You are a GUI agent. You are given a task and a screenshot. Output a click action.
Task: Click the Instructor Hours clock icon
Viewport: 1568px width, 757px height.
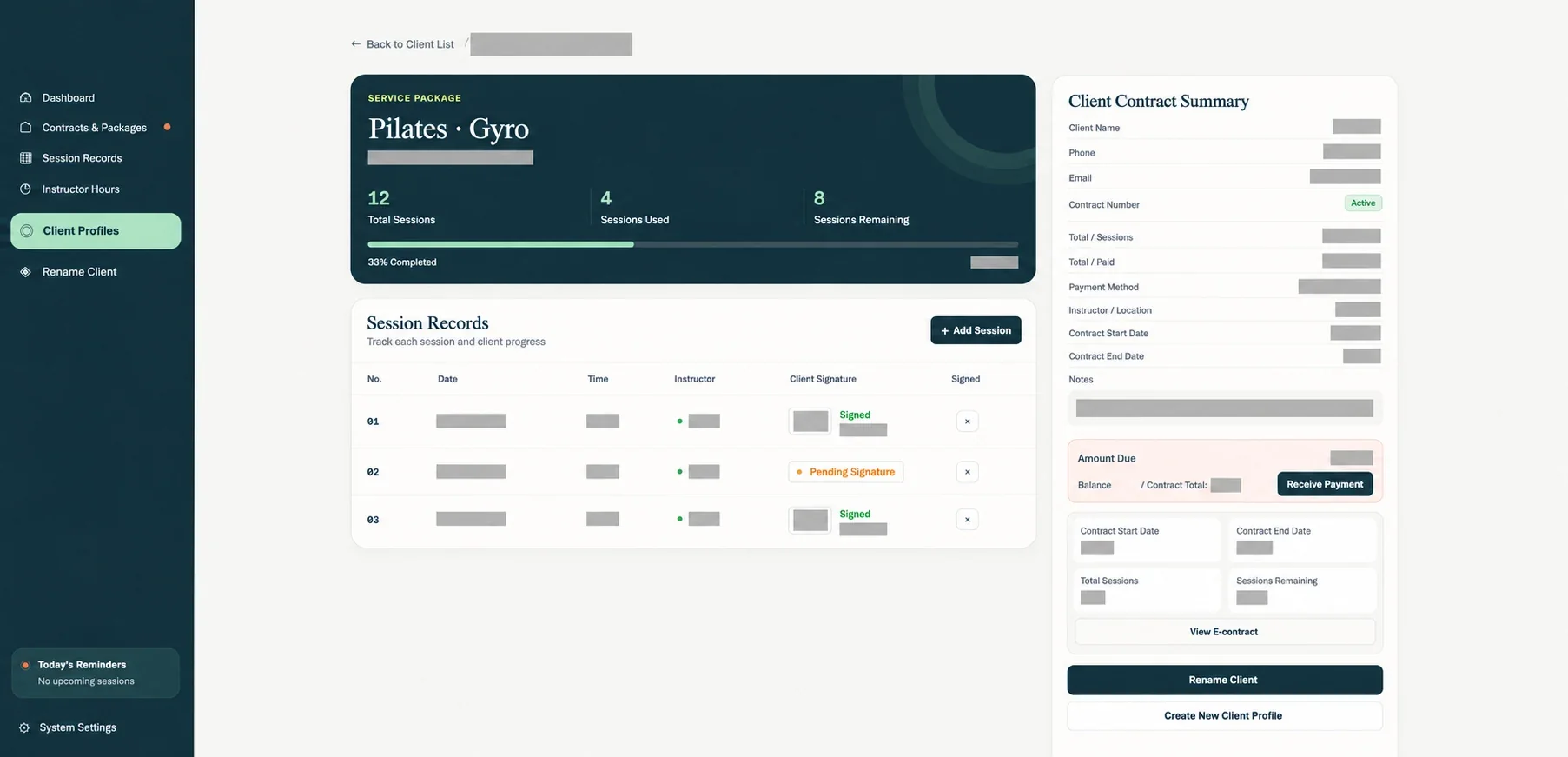(26, 189)
